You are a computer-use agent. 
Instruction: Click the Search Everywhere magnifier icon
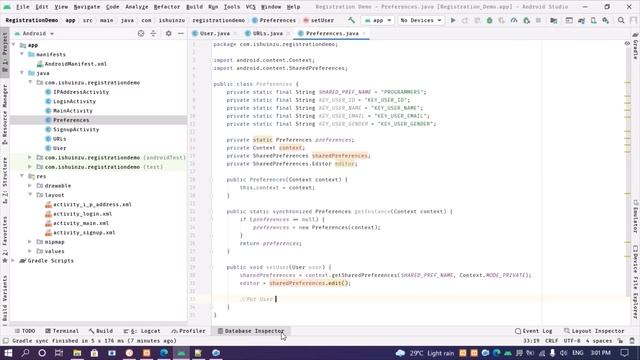point(621,20)
